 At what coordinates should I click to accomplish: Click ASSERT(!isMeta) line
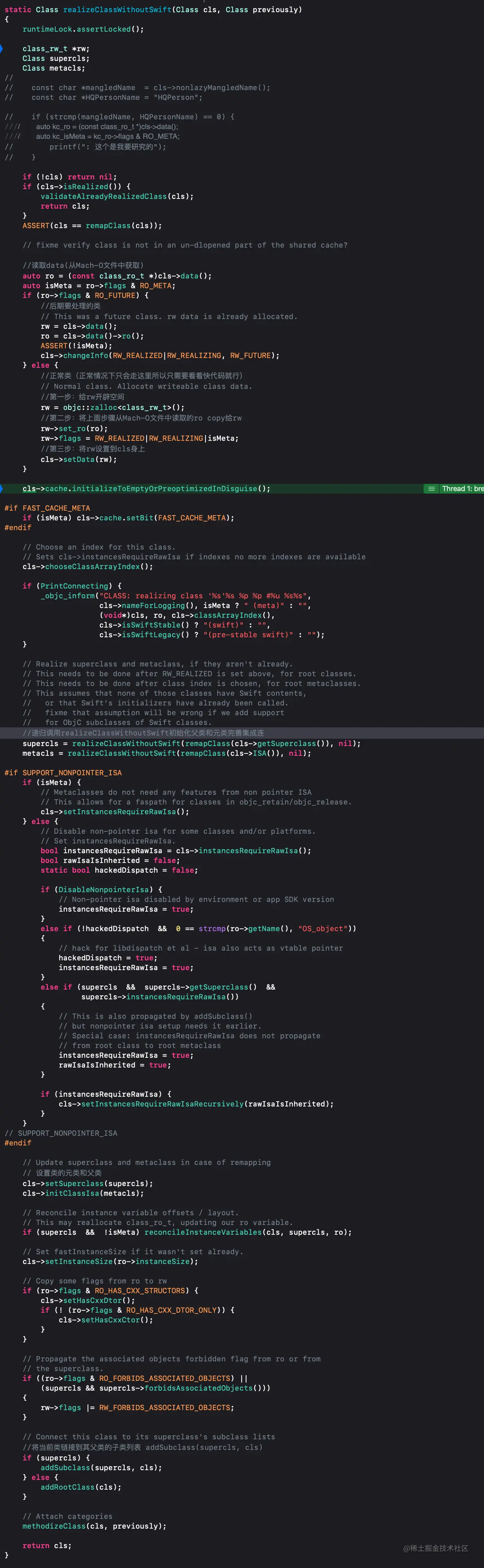click(x=76, y=346)
